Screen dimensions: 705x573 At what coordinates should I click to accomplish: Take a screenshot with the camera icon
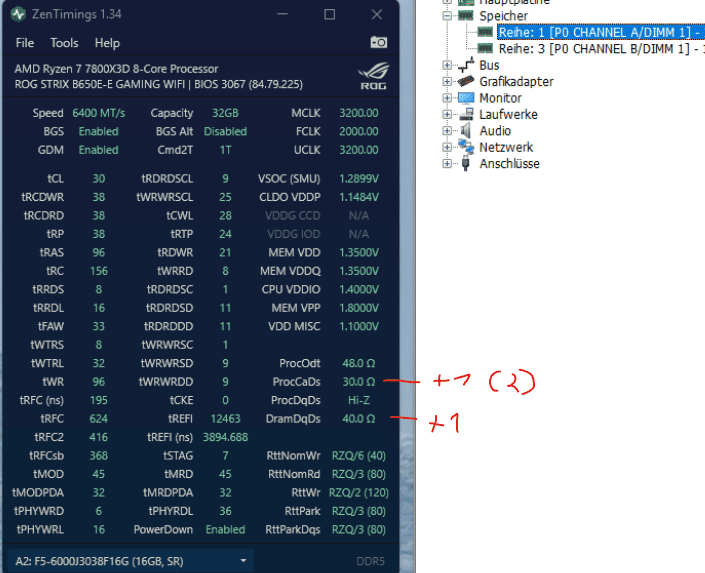[379, 42]
